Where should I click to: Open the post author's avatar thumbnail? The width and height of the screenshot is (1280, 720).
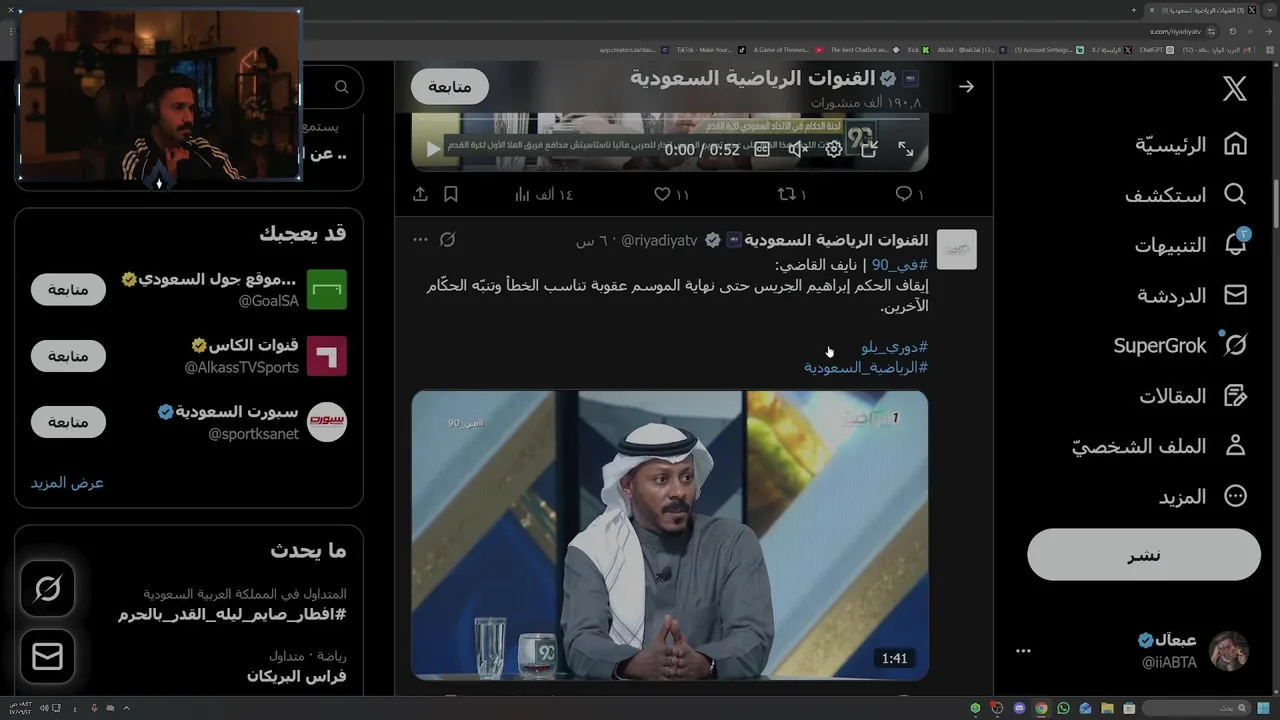[956, 250]
